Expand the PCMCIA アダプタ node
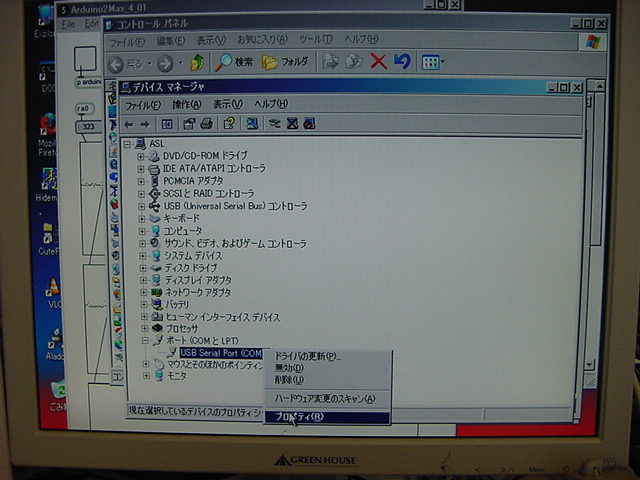 point(141,181)
